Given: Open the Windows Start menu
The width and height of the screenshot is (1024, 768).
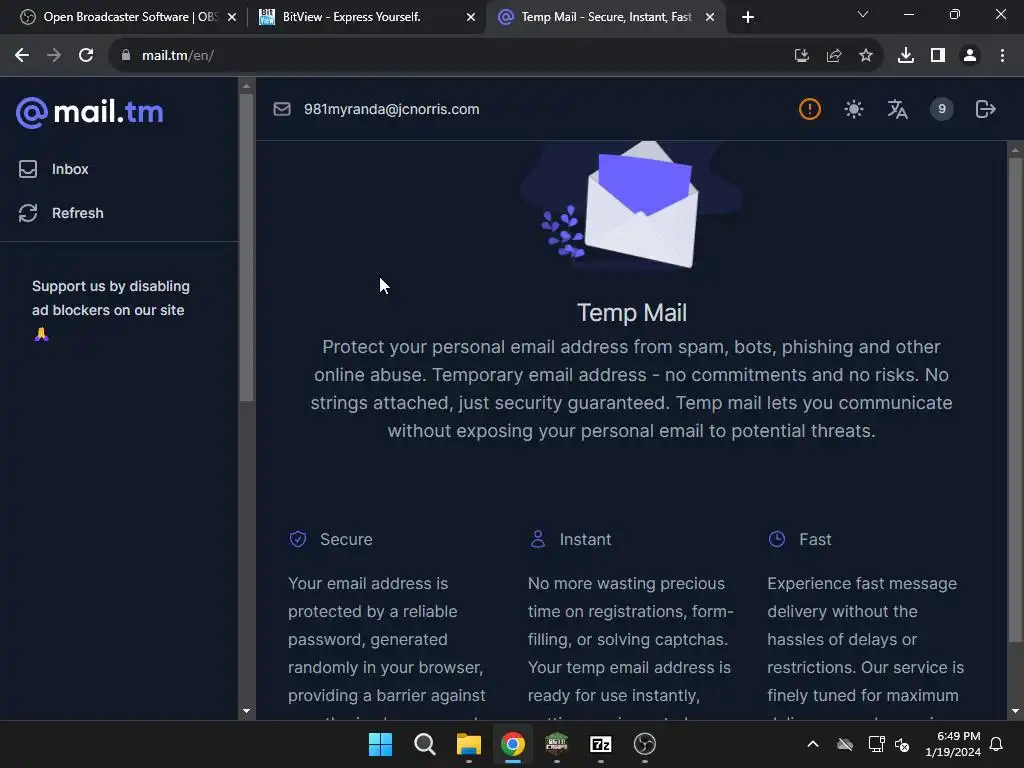Looking at the screenshot, I should pos(380,744).
